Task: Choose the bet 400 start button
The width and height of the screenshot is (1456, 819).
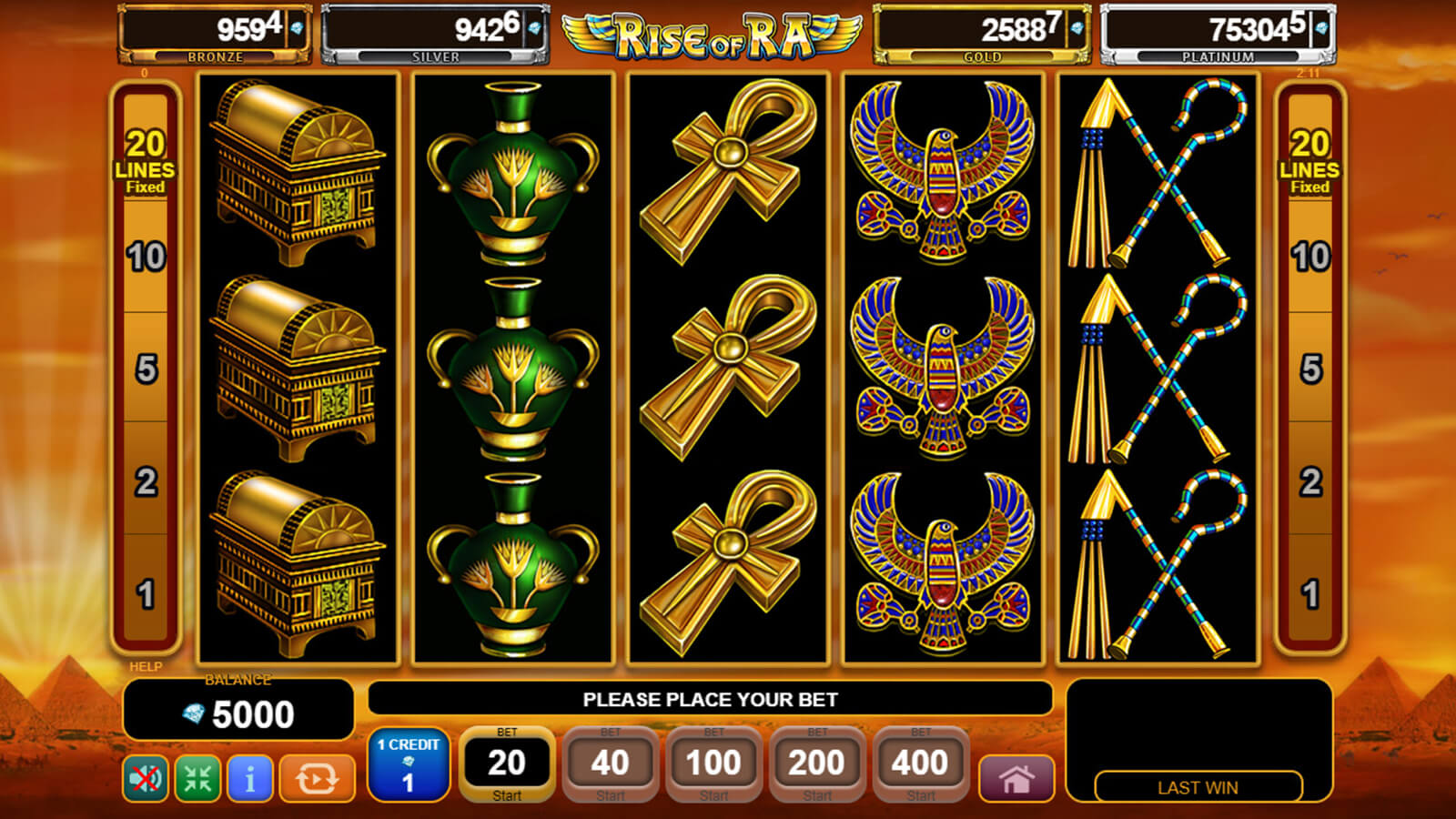Action: coord(921,764)
